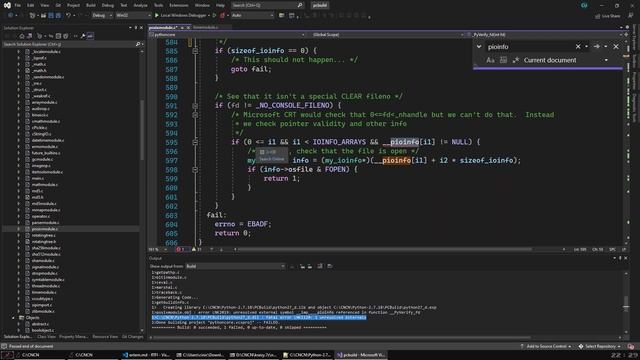Select mathmodule.c in Solution Explorer

click(x=44, y=184)
